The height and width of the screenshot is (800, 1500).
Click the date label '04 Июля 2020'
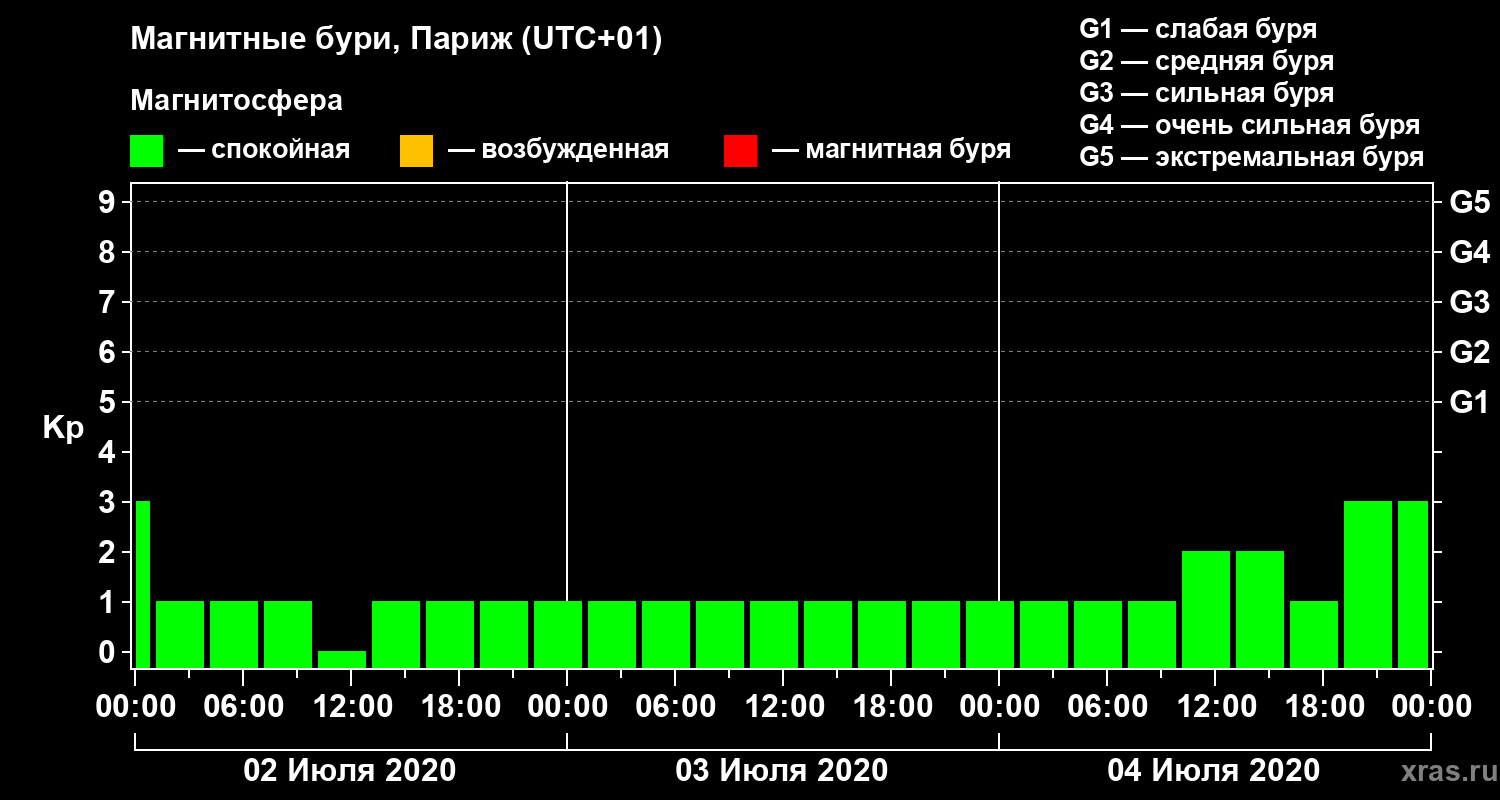click(x=1214, y=770)
